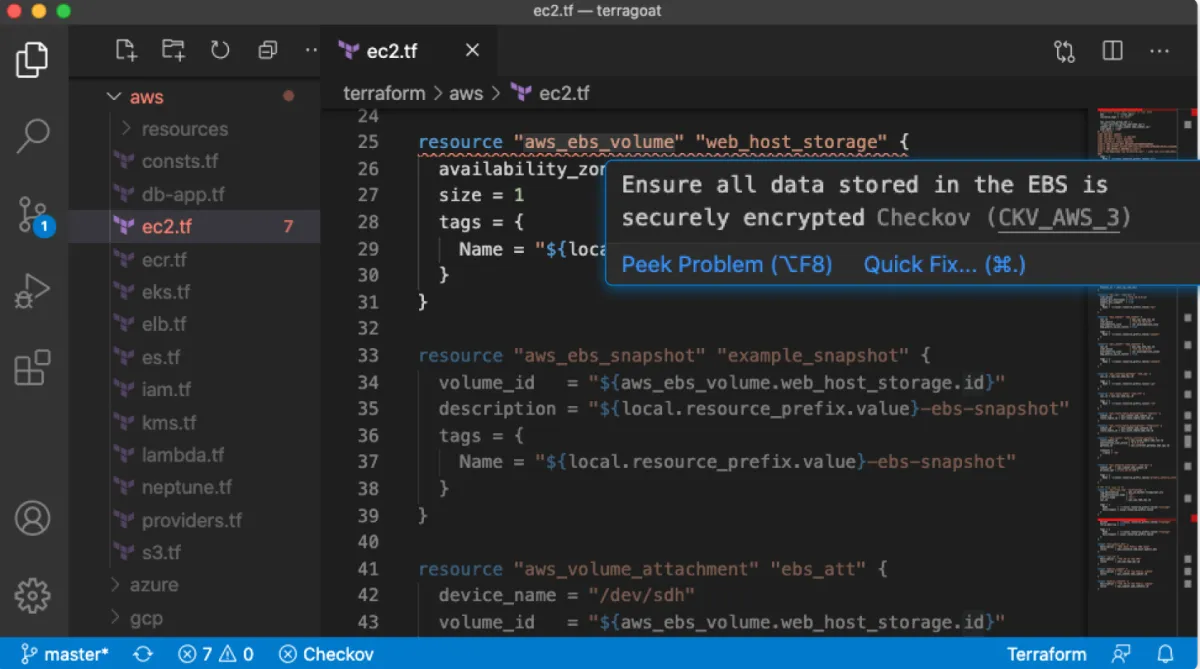The height and width of the screenshot is (669, 1200).
Task: Open Source Control view with badge
Action: (32, 214)
